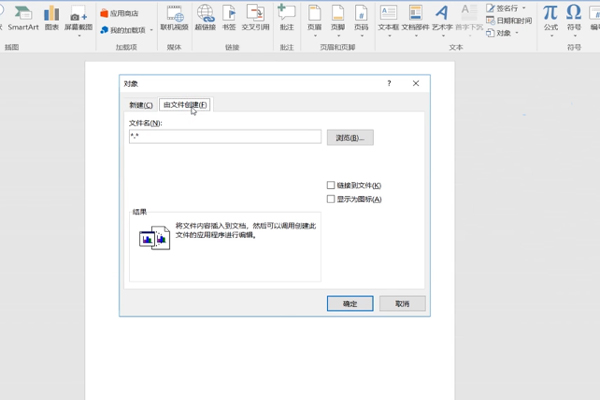The image size is (600, 400).
Task: Click the result preview icon in dialog
Action: click(x=155, y=238)
